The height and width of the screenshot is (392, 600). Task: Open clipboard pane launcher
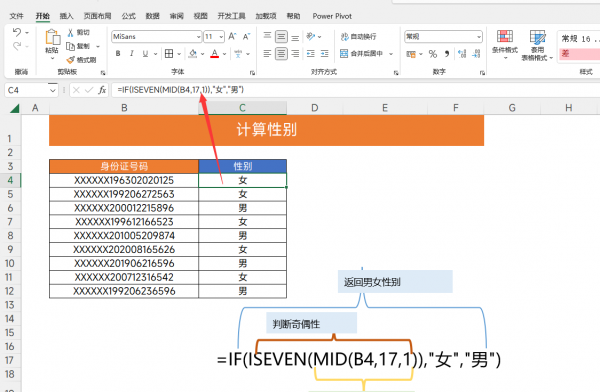click(x=103, y=72)
